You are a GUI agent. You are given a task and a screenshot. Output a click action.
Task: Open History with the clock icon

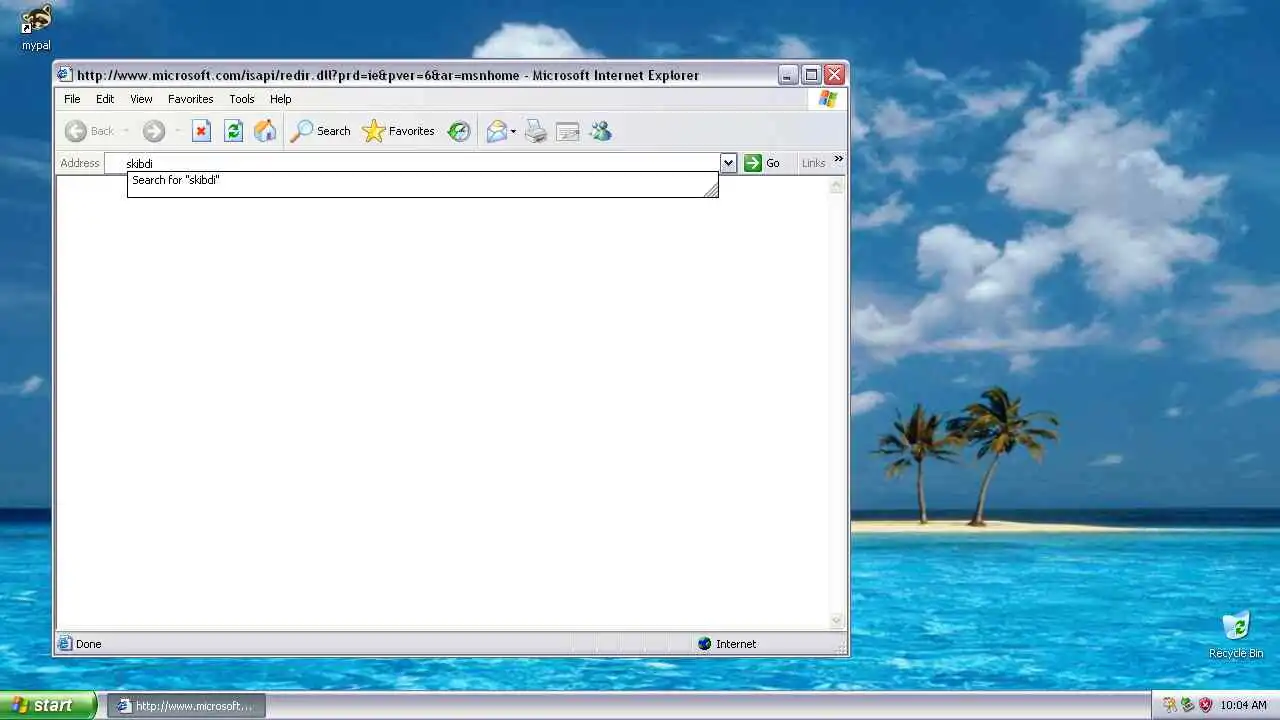click(x=458, y=131)
